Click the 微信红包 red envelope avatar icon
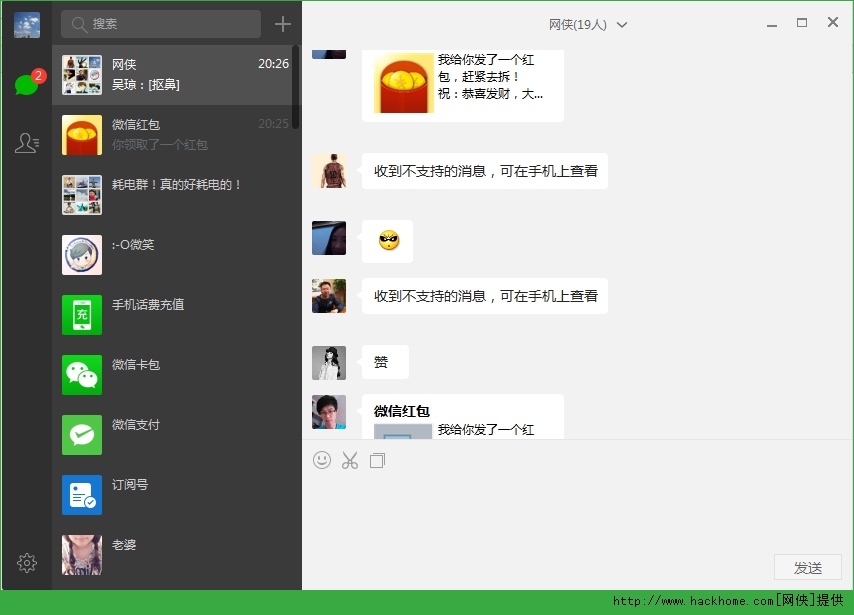854x615 pixels. (82, 135)
